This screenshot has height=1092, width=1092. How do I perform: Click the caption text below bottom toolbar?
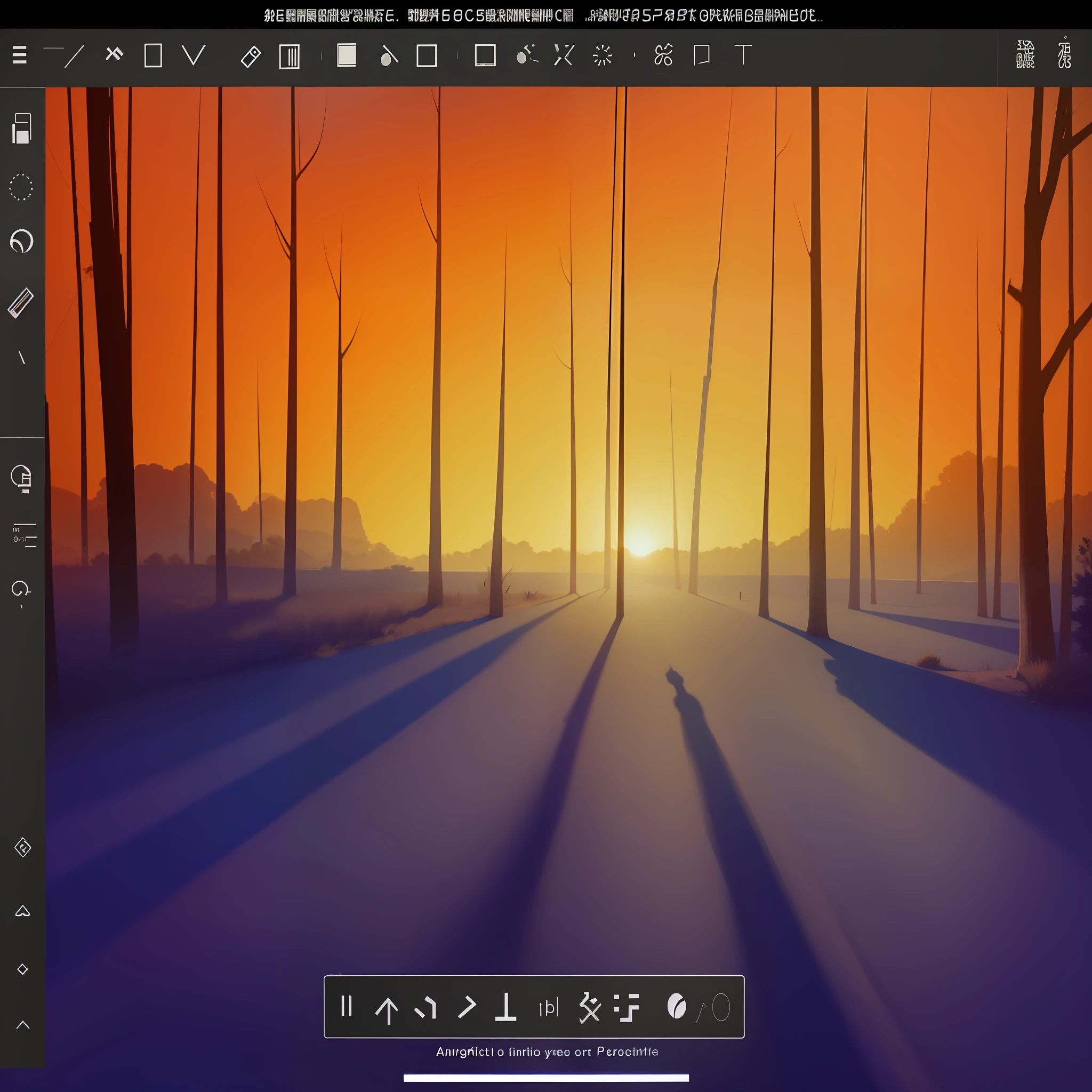click(x=547, y=1052)
